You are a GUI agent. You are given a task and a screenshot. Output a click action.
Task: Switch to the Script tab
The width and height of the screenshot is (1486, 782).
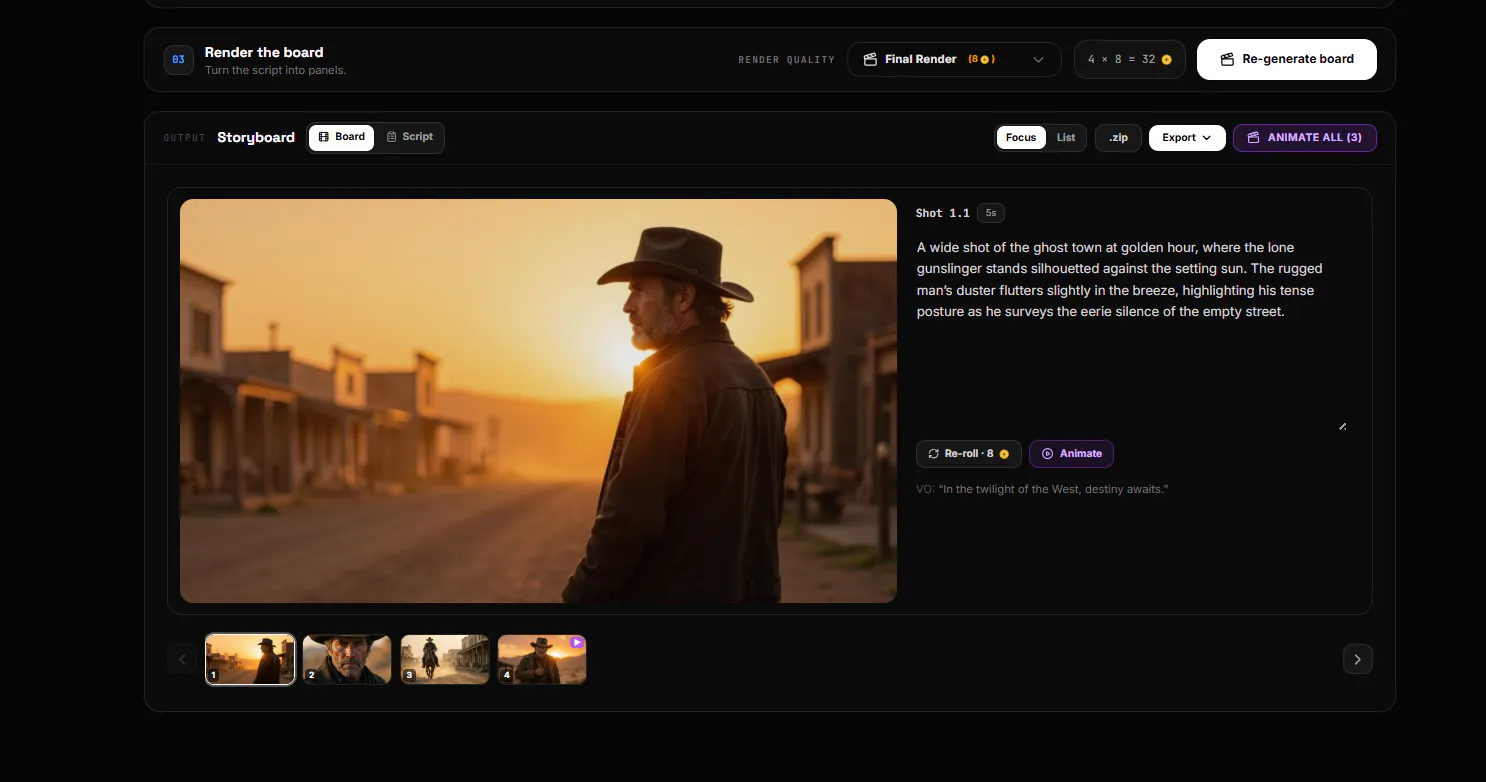coord(409,137)
